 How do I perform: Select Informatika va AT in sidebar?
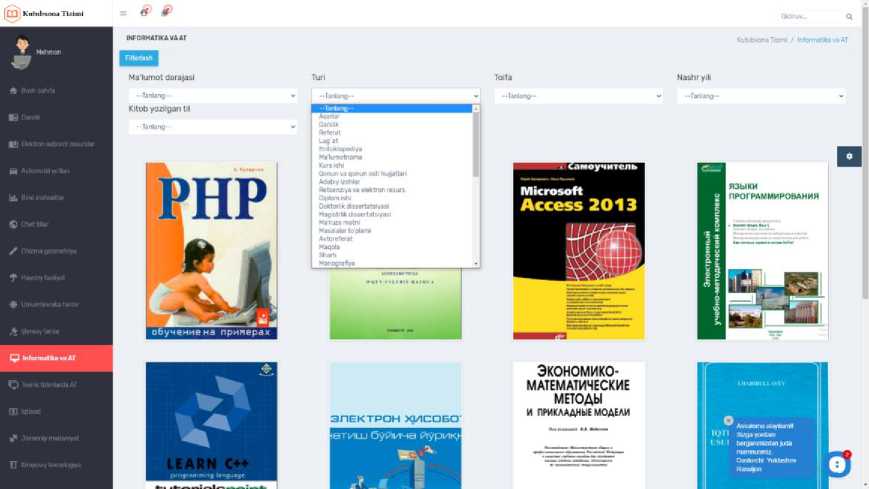click(56, 358)
